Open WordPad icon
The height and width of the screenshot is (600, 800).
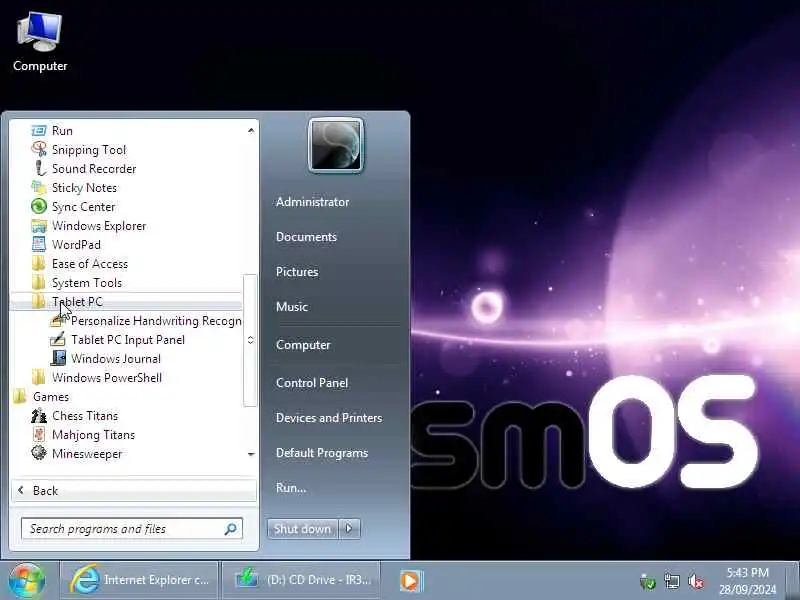coord(39,244)
